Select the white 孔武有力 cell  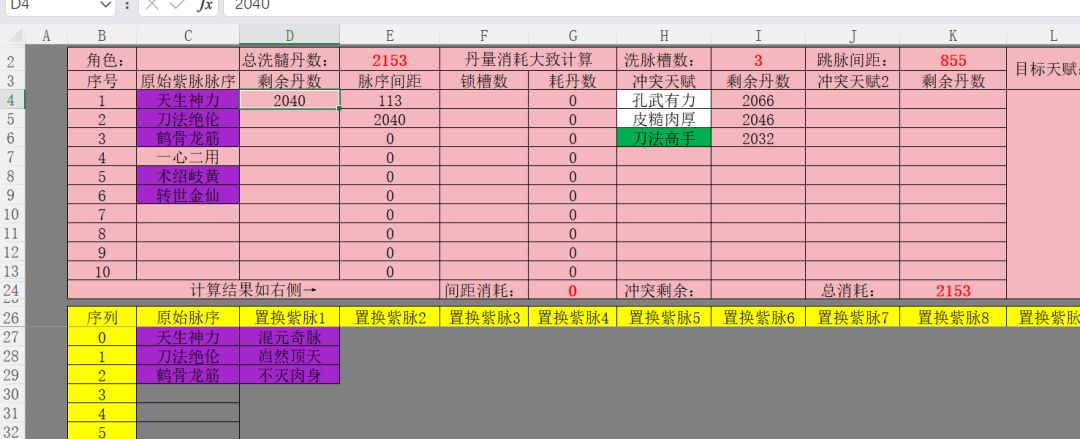coord(664,100)
